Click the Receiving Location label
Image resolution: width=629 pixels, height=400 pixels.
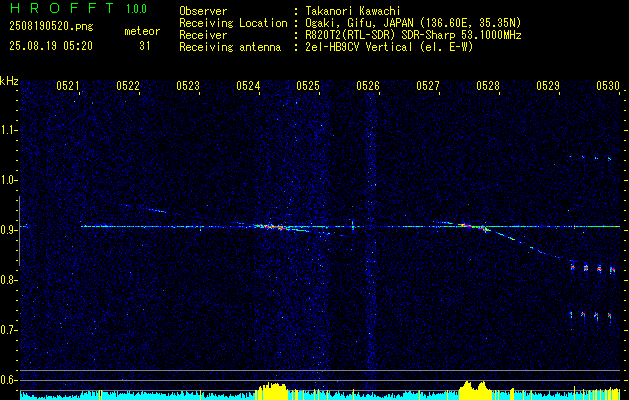233,23
